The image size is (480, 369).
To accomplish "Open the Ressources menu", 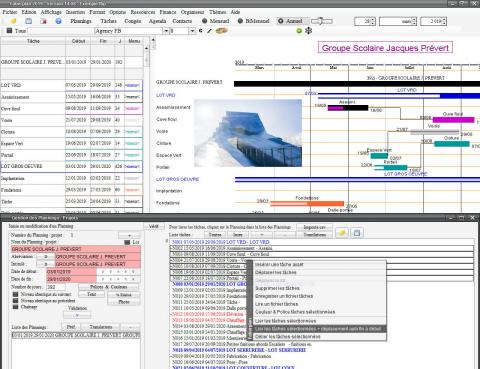I will [x=143, y=12].
